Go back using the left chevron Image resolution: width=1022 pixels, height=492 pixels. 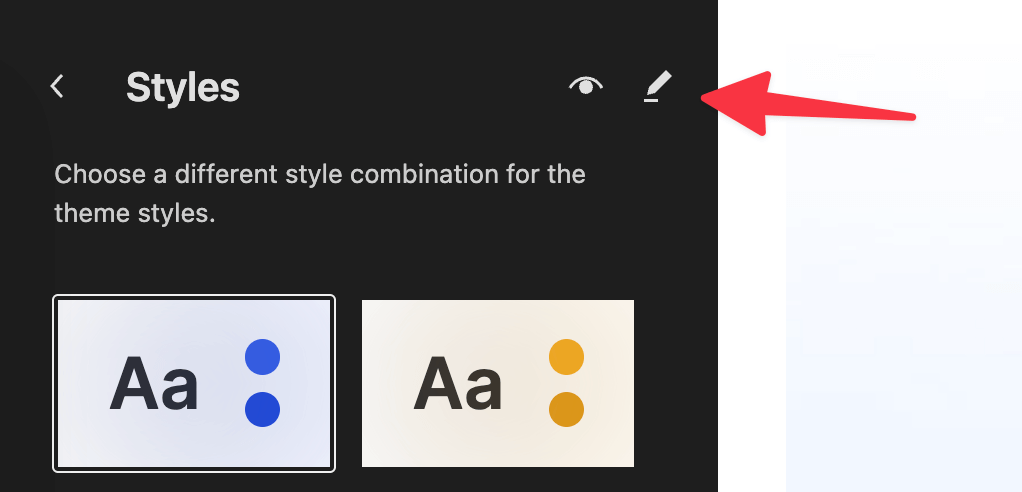tap(58, 87)
